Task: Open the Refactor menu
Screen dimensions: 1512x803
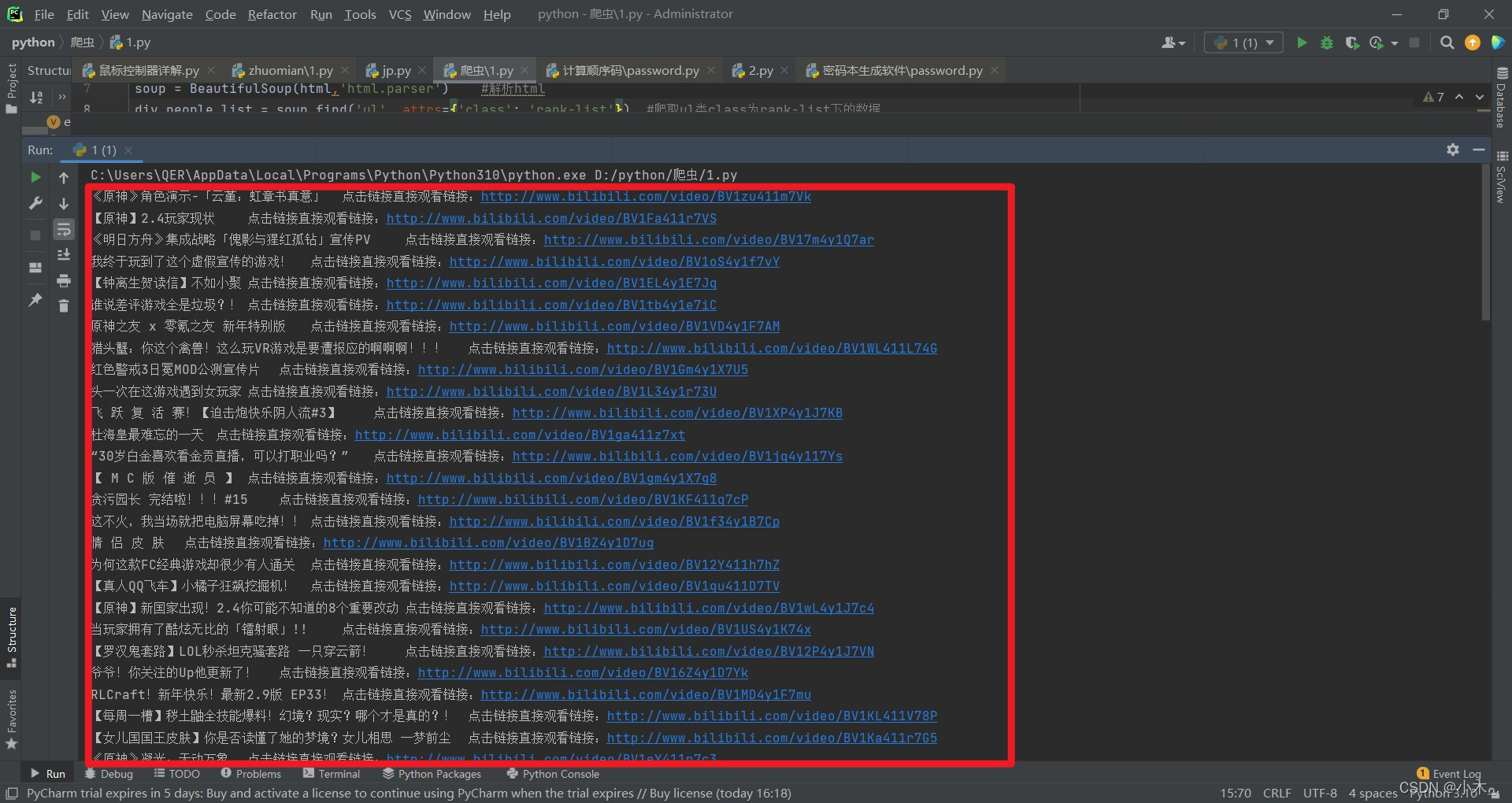Action: [x=272, y=14]
